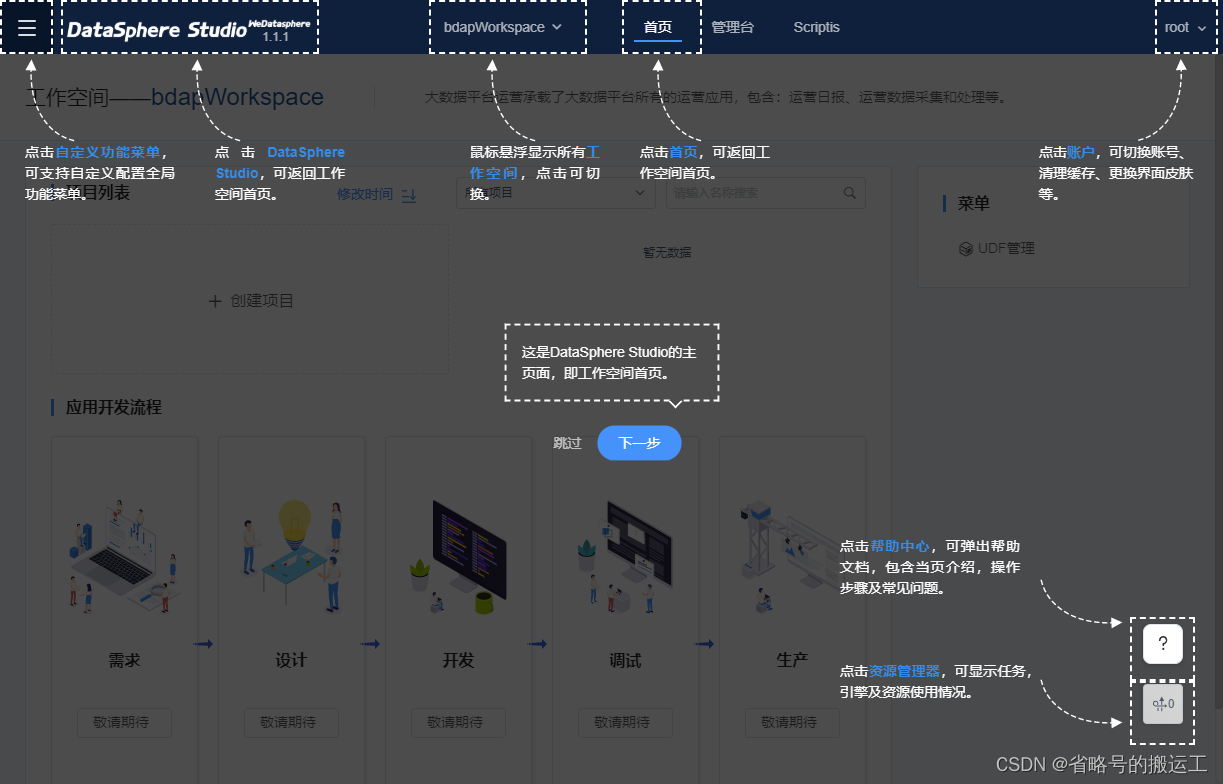This screenshot has height=784, width=1223.
Task: Skip the tour with 跳过
Action: tap(567, 443)
